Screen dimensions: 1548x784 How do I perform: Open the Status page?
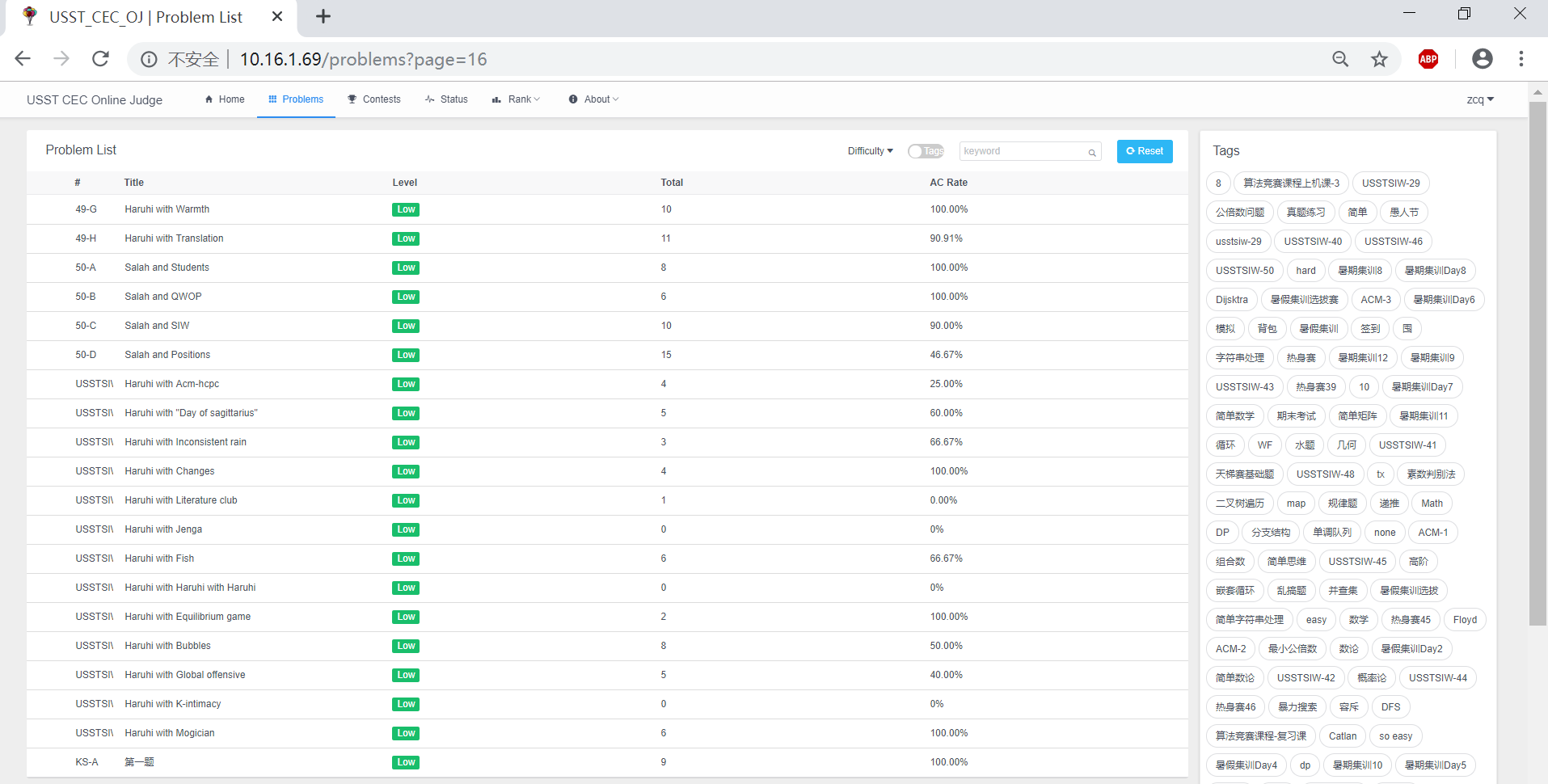pos(446,99)
